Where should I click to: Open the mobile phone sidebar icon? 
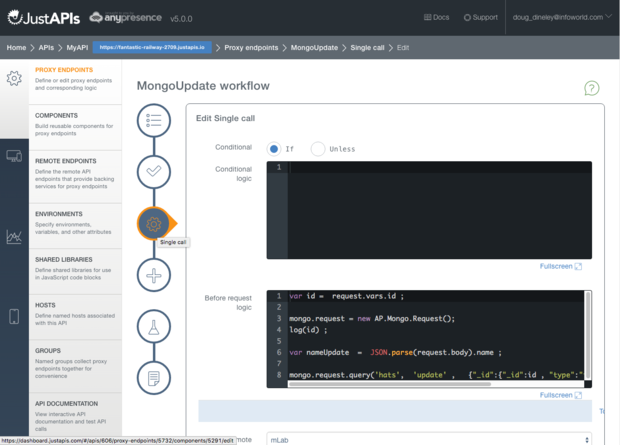[x=14, y=316]
